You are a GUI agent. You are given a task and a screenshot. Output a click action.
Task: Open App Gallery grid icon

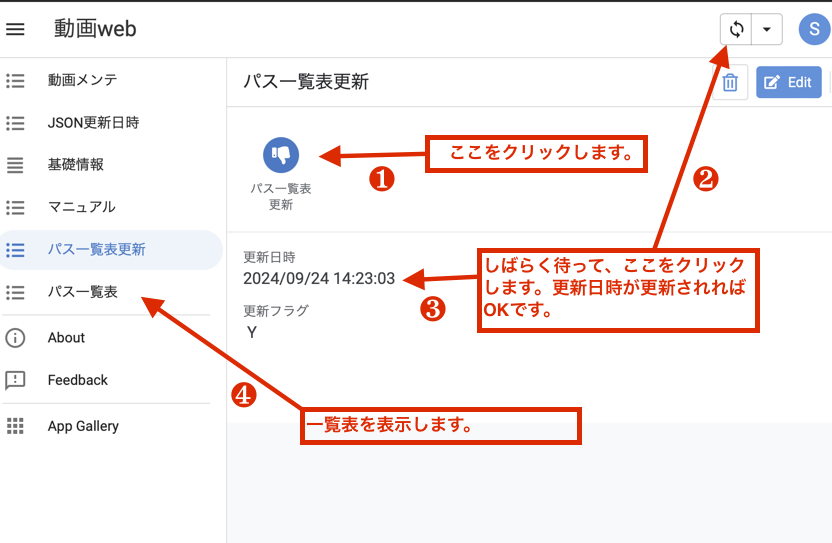tap(15, 426)
